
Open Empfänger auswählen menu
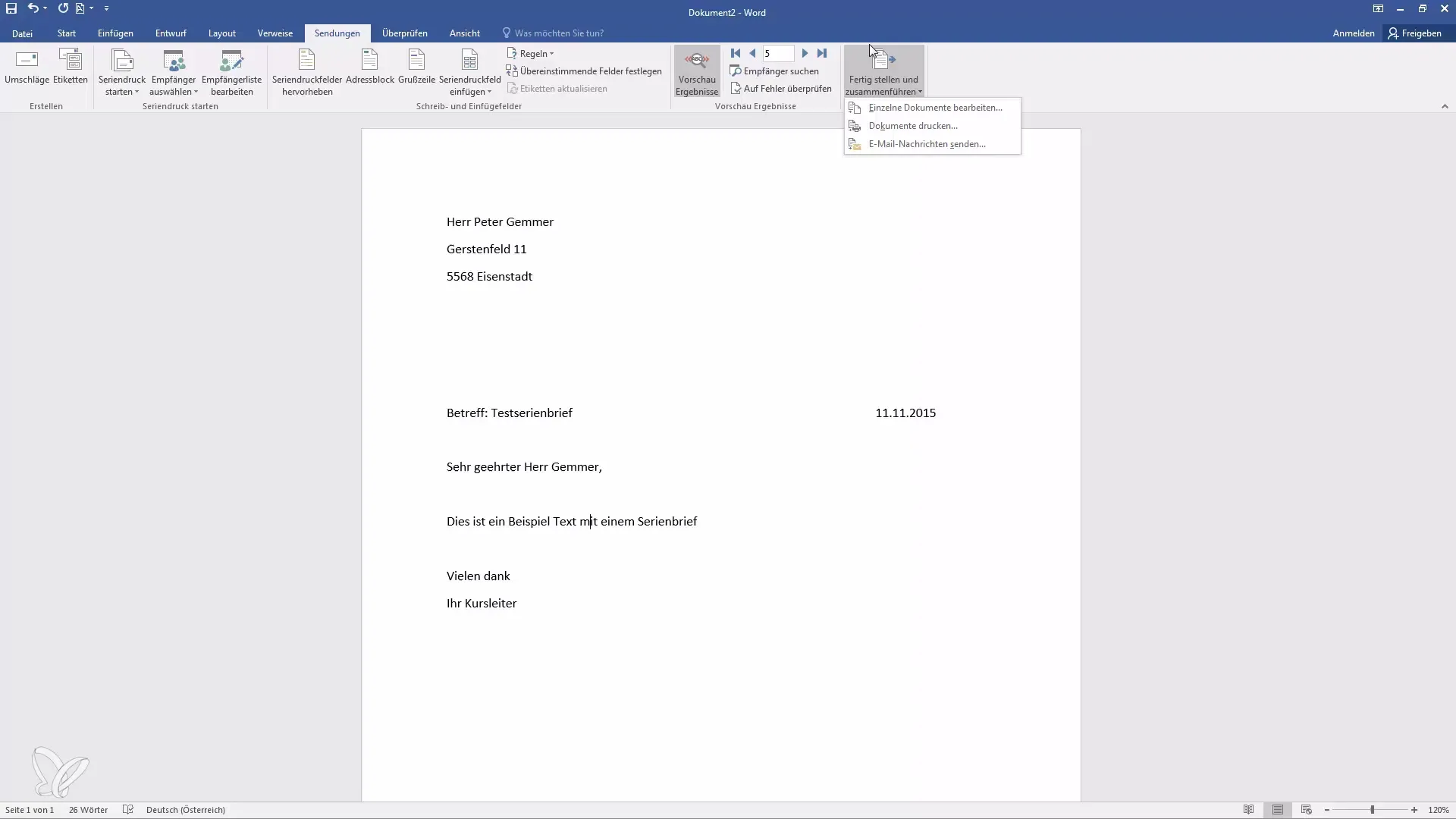click(x=174, y=72)
